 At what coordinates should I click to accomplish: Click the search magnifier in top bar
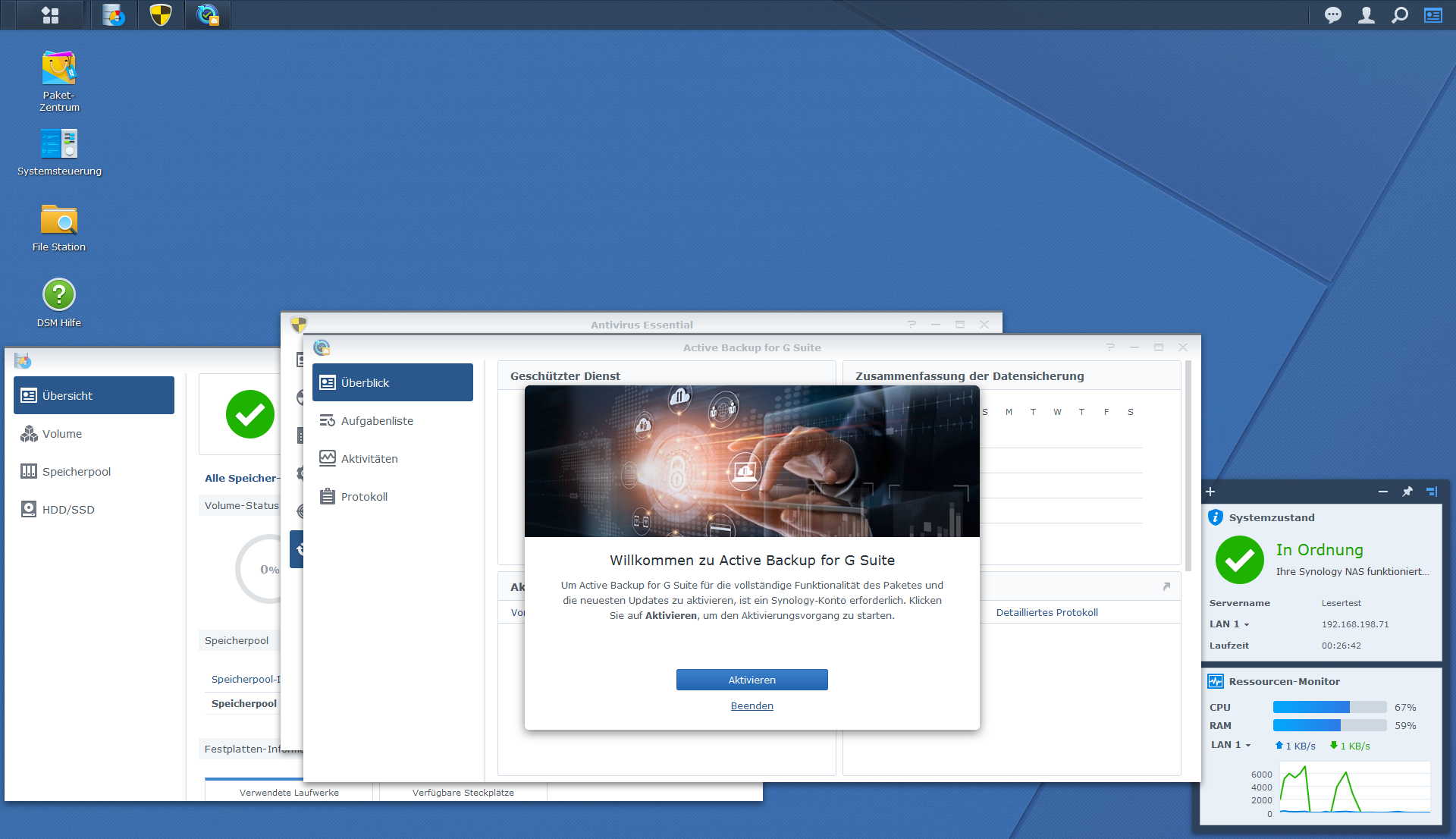pyautogui.click(x=1399, y=15)
